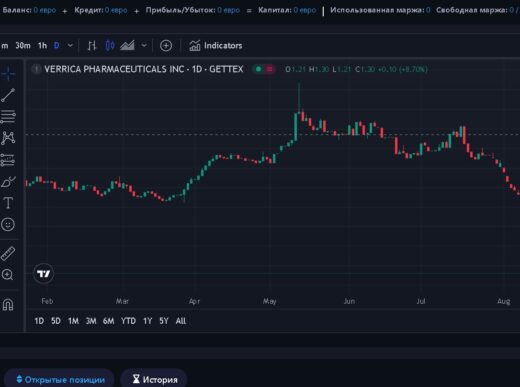520x387 pixels.
Task: Add a symbol to compare
Action: pos(166,46)
